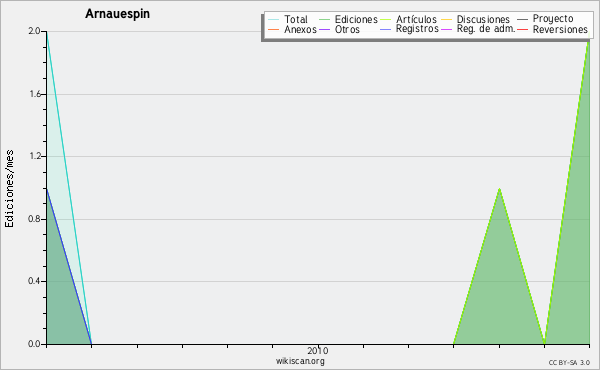Click the green Ediciones line swatch
600x370 pixels.
(324, 19)
